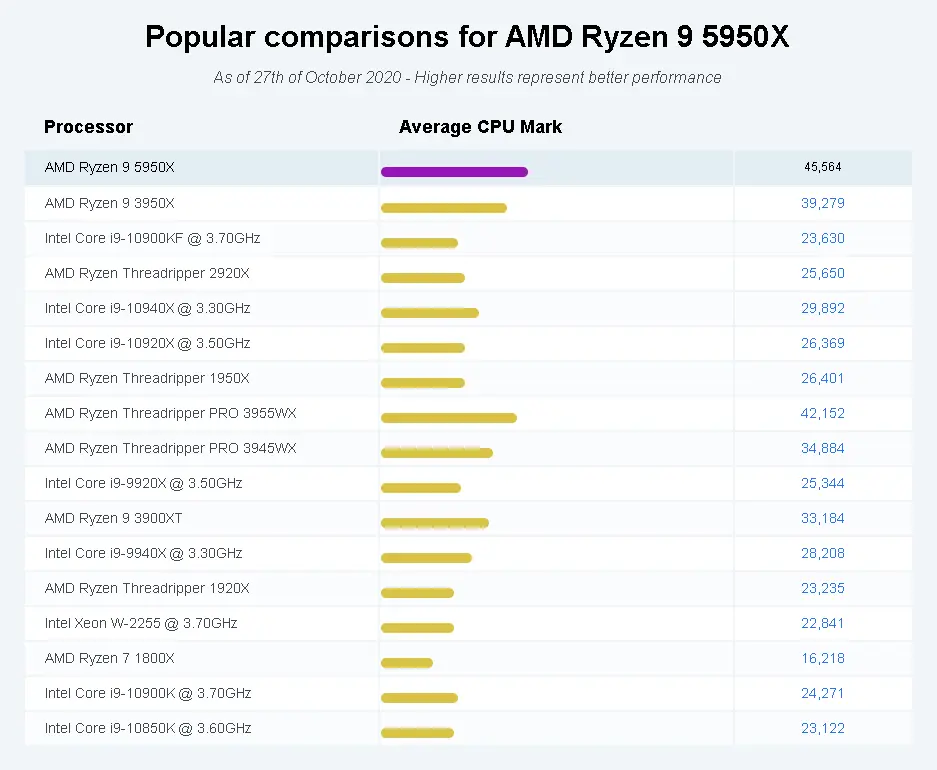Image resolution: width=937 pixels, height=770 pixels.
Task: Click AMD Ryzen Threadripper 1920X name
Action: 147,588
